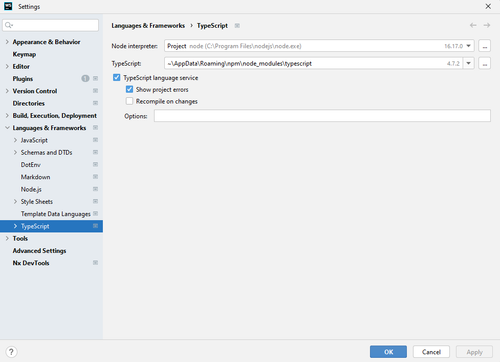
Task: Click project-level icon next to Plugins
Action: coord(95,78)
